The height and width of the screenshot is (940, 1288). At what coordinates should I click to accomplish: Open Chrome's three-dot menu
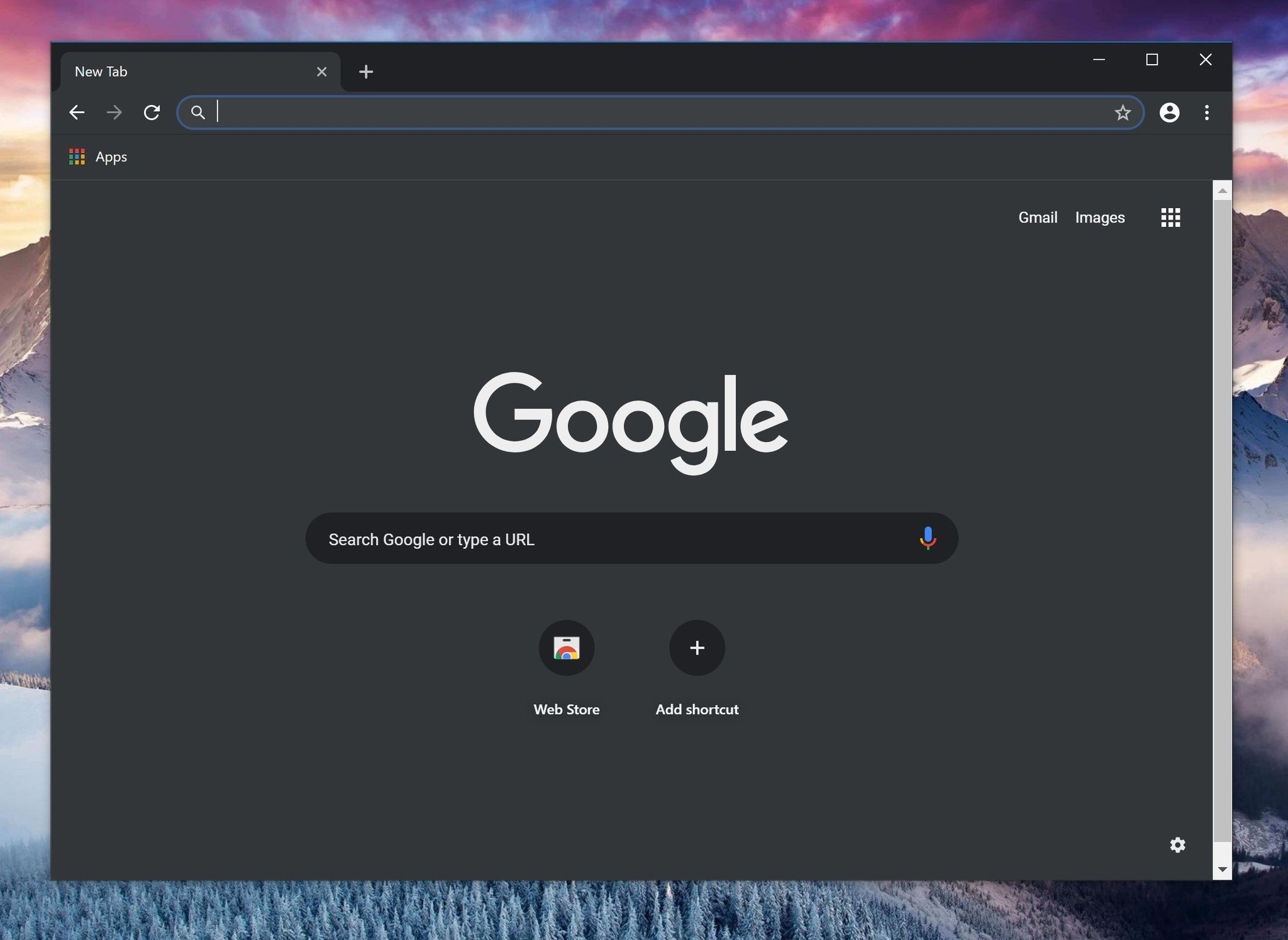point(1206,113)
